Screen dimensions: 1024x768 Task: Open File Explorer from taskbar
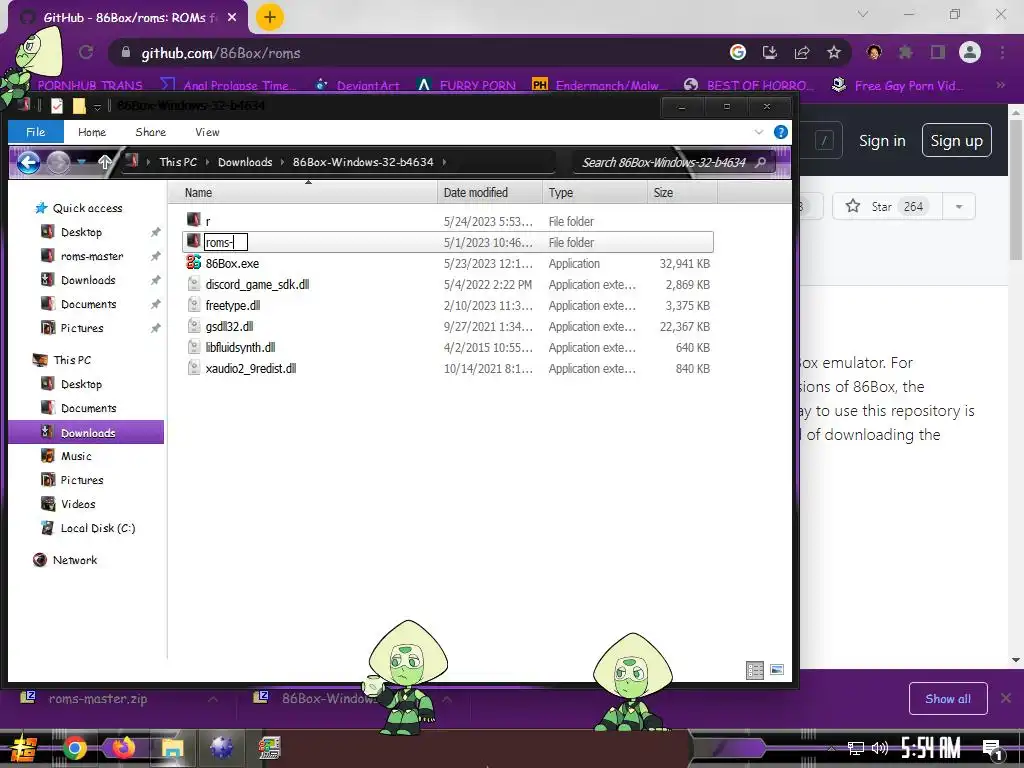click(172, 748)
